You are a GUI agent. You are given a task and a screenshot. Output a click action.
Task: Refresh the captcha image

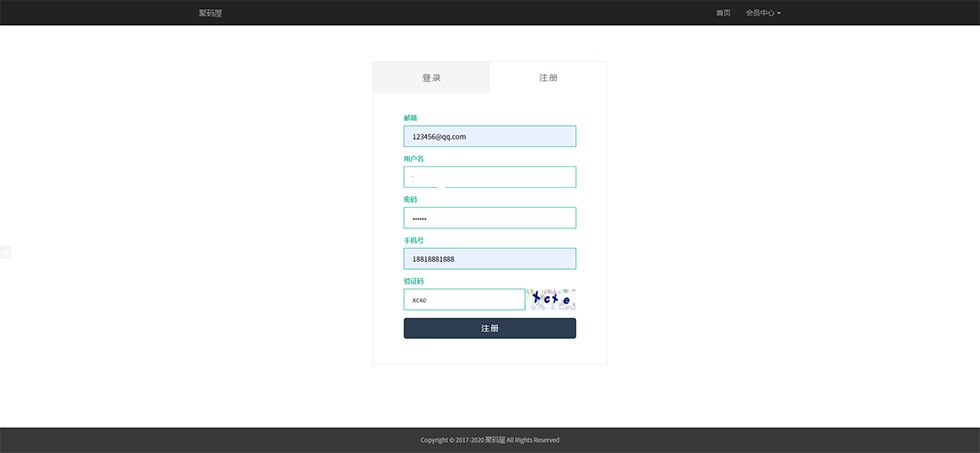click(551, 299)
